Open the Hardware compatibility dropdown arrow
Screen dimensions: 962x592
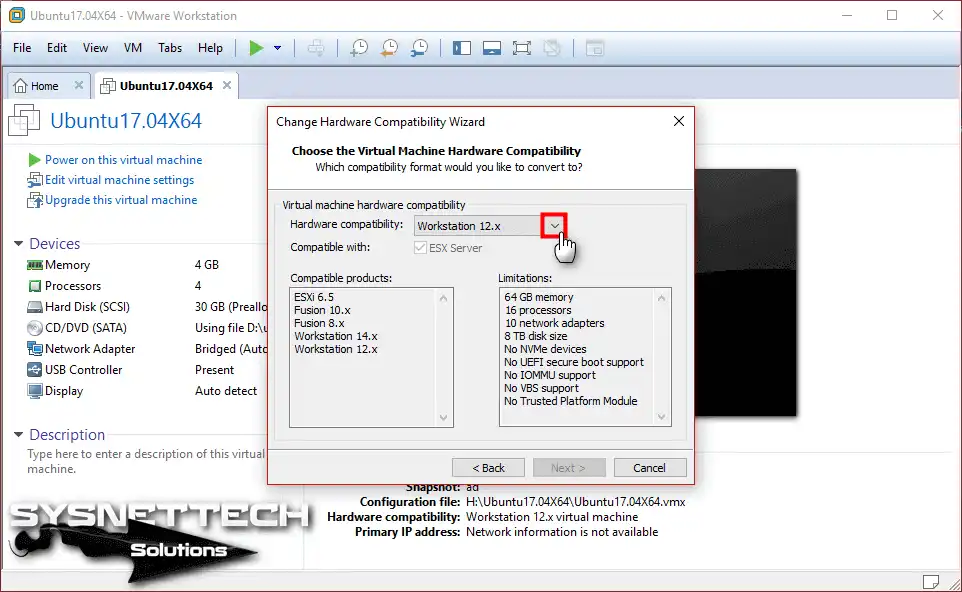coord(554,226)
